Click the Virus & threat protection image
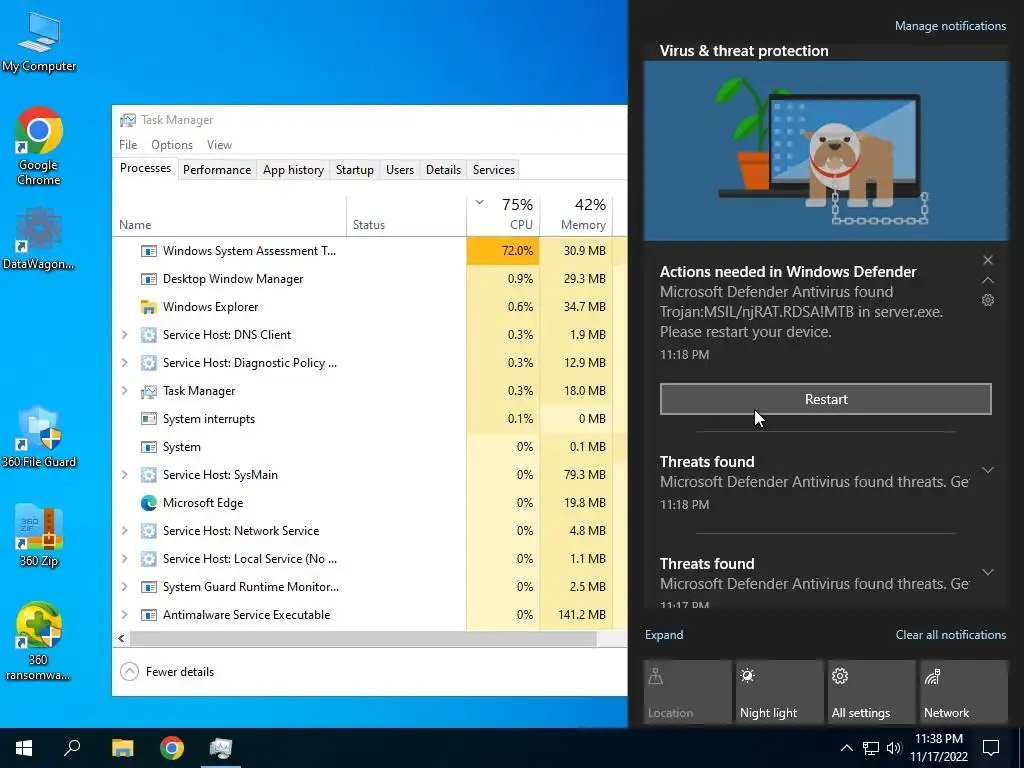The height and width of the screenshot is (768, 1024). coord(825,151)
